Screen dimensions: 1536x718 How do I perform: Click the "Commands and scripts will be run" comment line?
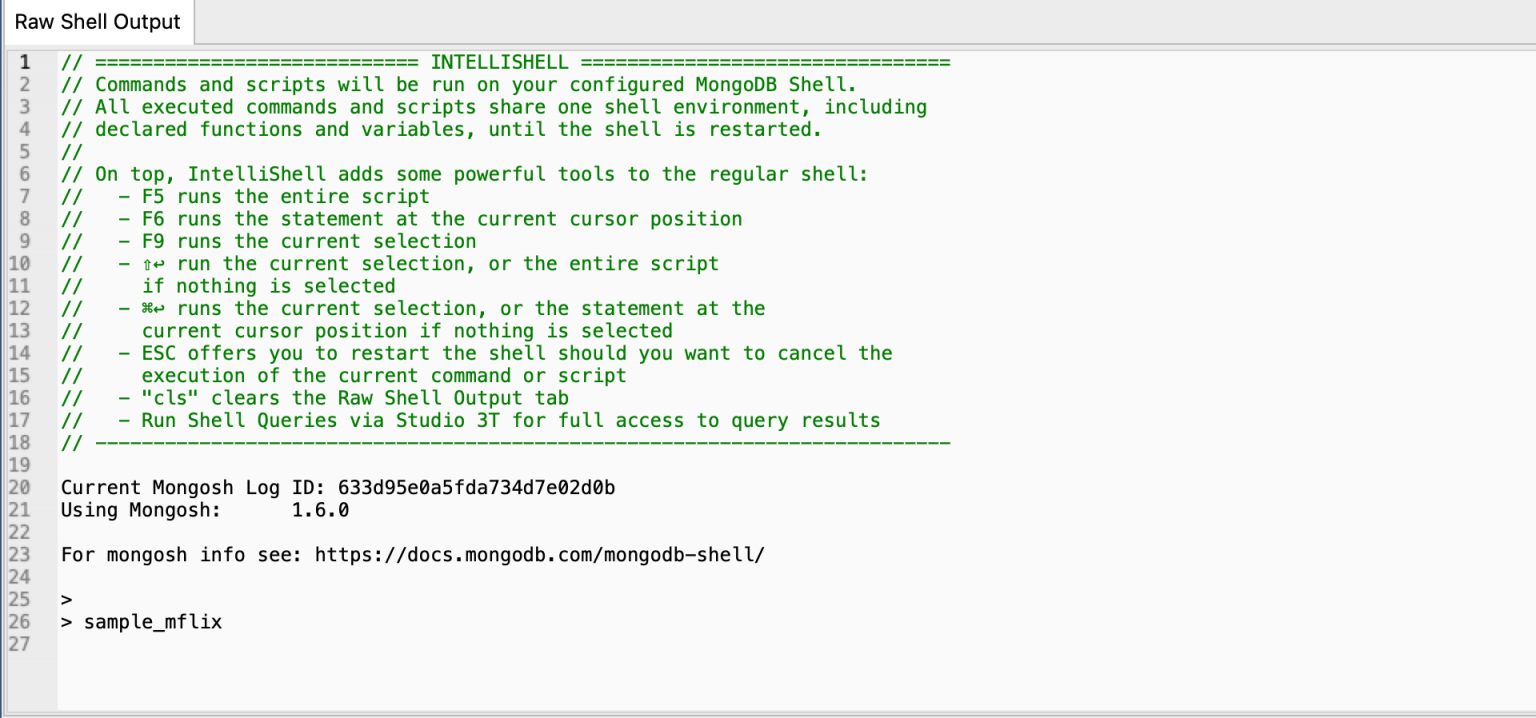point(459,85)
